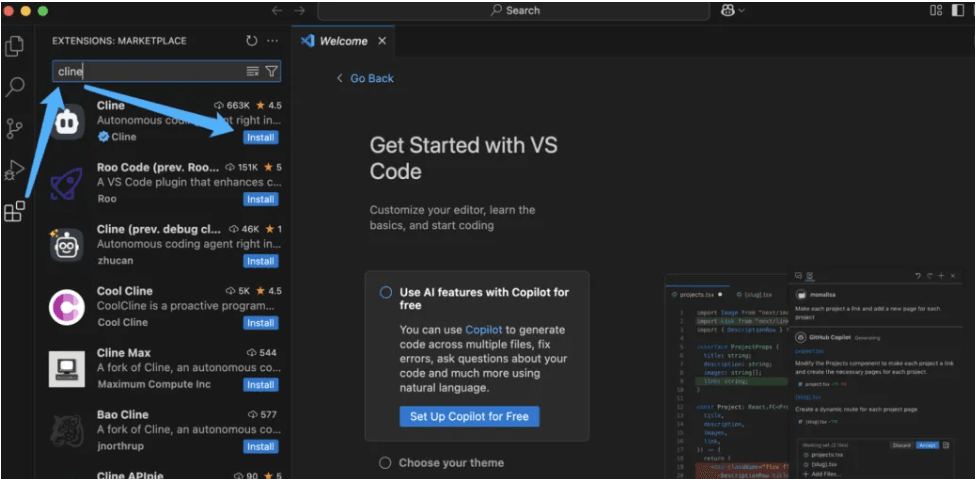Open the extensions filter funnel

271,72
